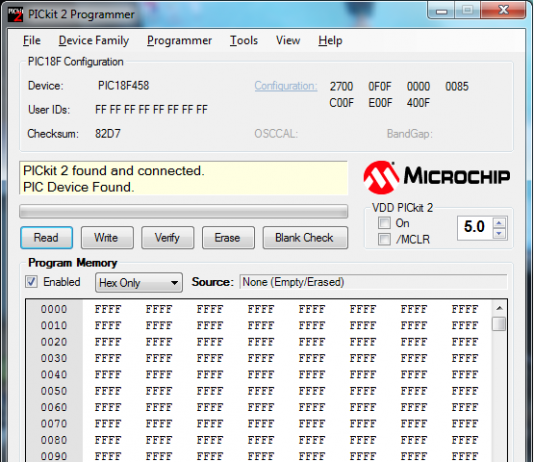Click the Erase button
Screen dimensions: 534x462
(x=228, y=238)
